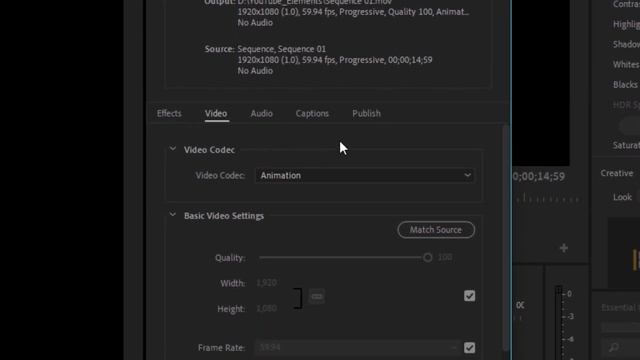Open the Frame Rate dropdown
Image resolution: width=640 pixels, height=360 pixels.
[358, 348]
